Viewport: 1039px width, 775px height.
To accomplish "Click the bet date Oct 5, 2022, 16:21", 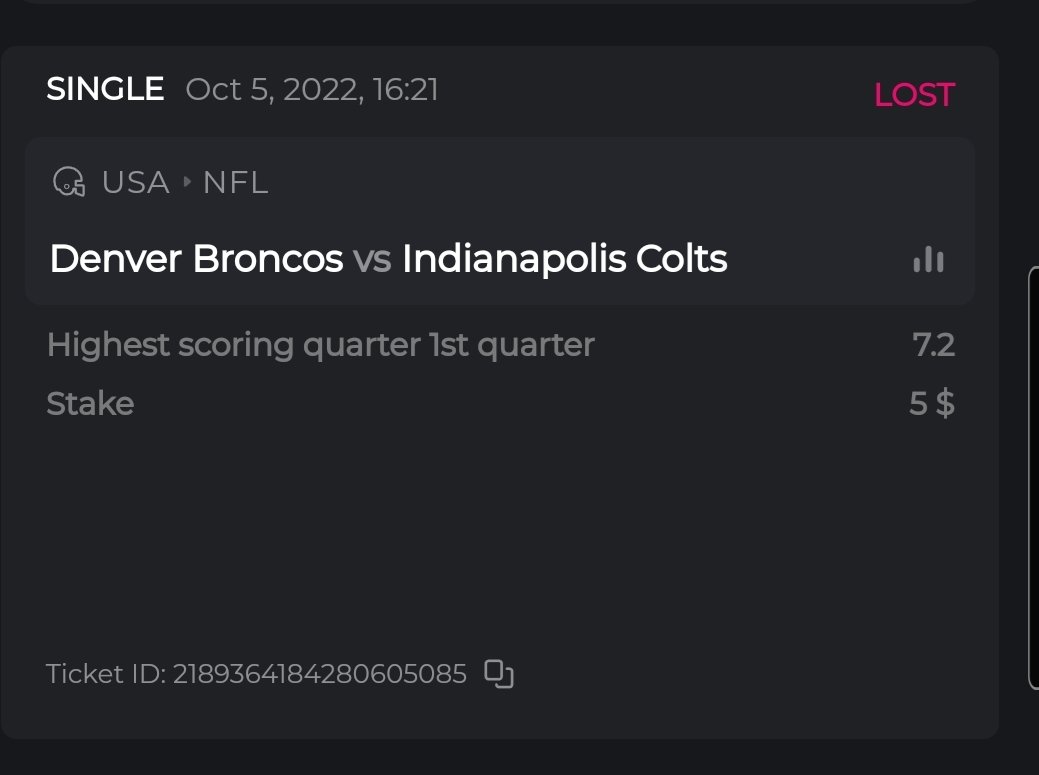I will coord(312,90).
